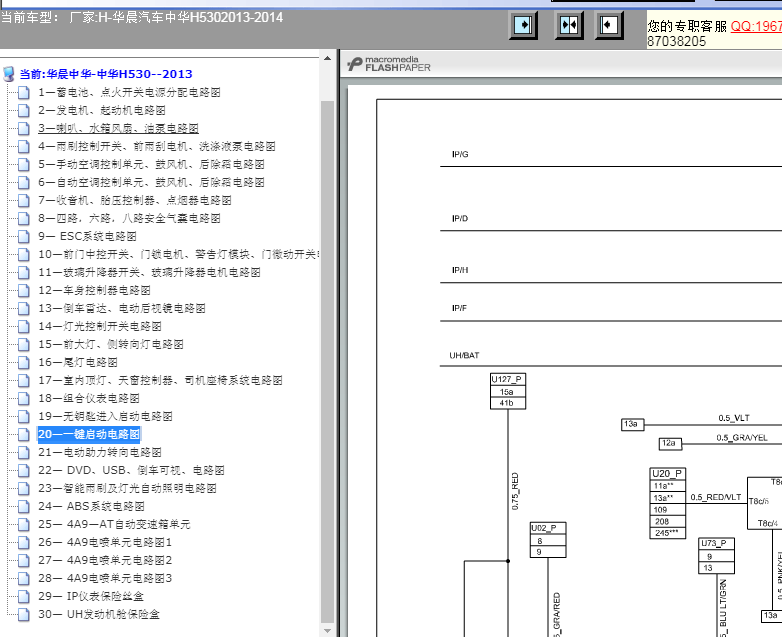This screenshot has height=637, width=782.
Task: Open 17—室内顶灯、天窗控制器 entry
Action: coord(160,380)
